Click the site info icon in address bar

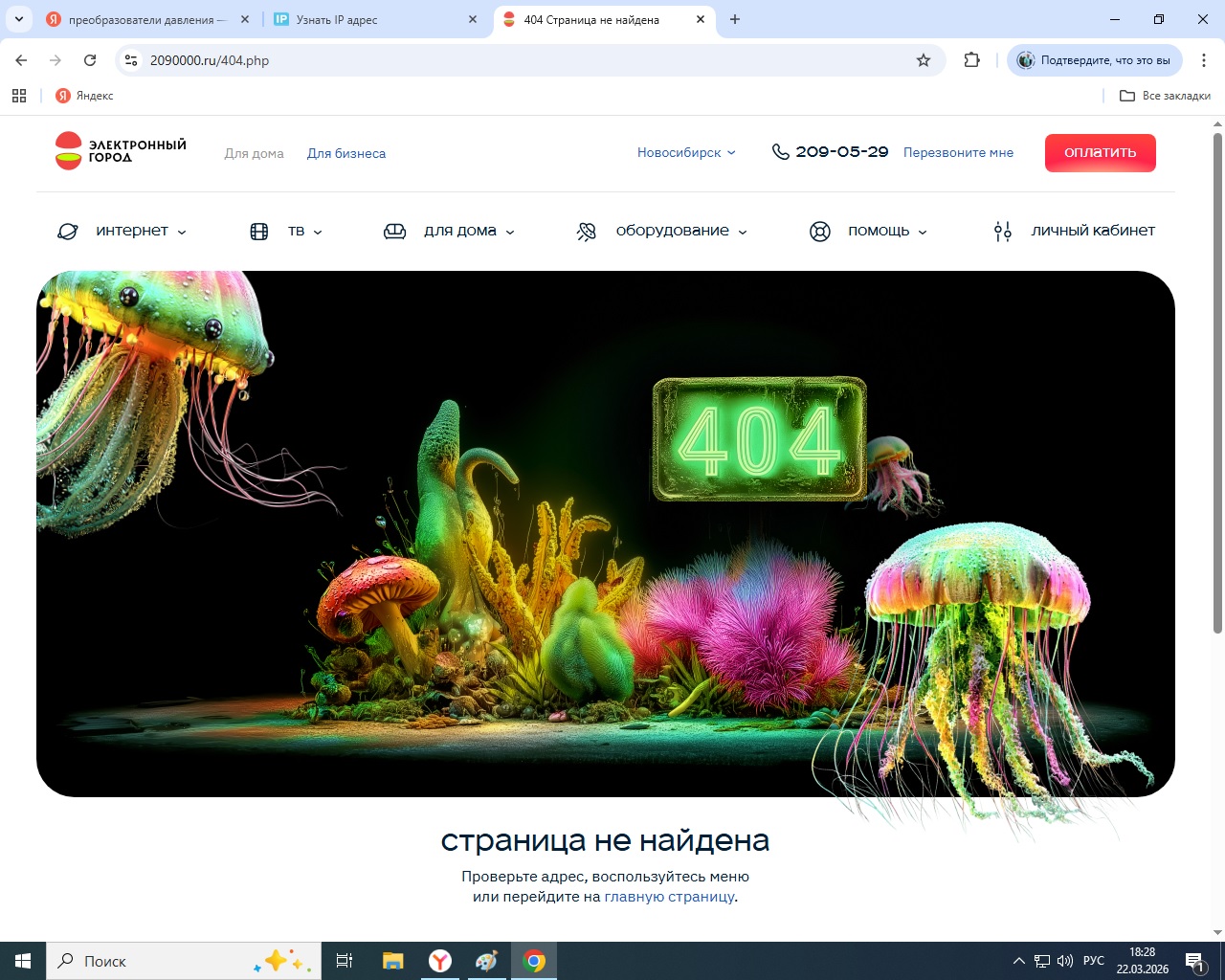(132, 60)
